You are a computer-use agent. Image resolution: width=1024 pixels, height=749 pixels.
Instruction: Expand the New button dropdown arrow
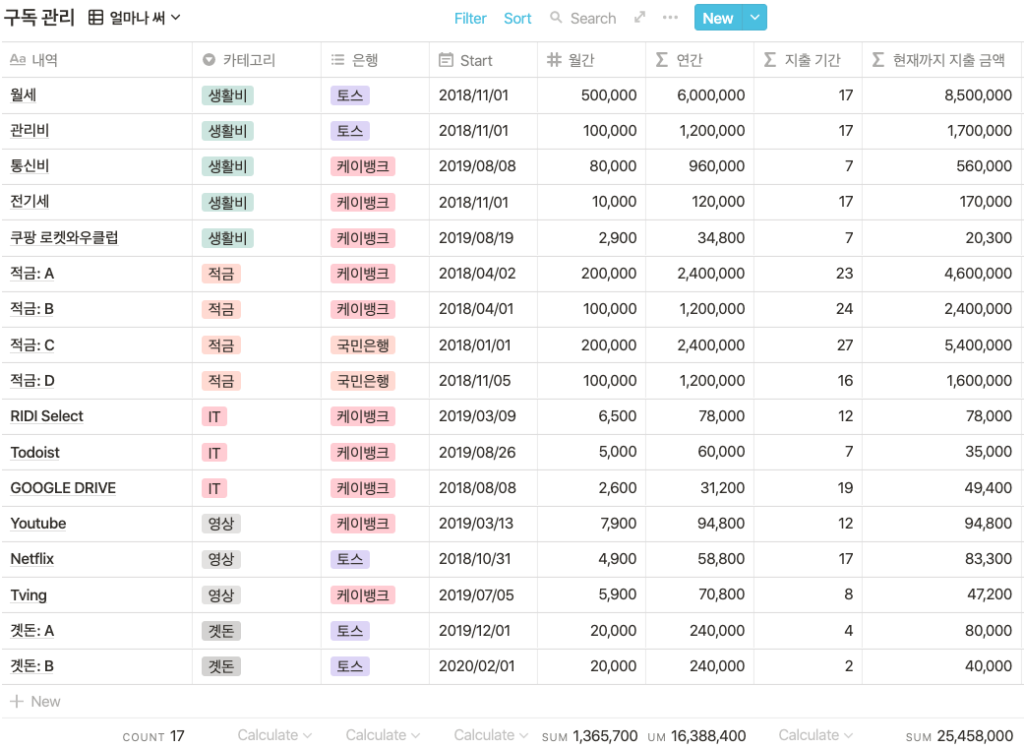pos(755,18)
